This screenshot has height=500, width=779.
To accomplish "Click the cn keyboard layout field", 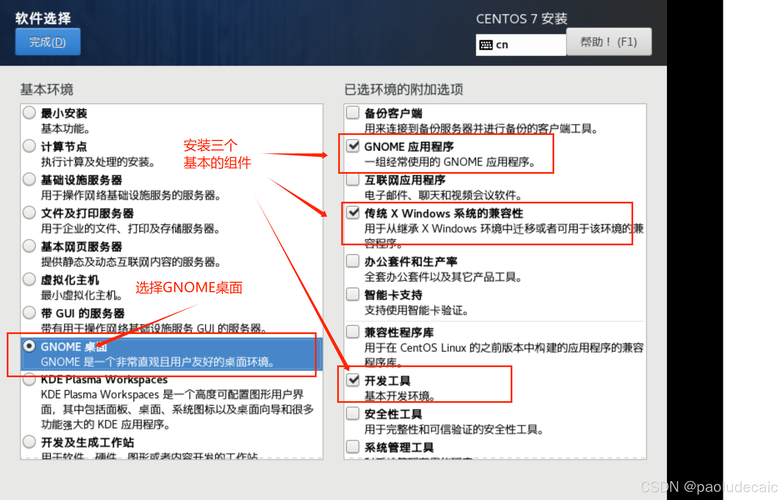I will pos(521,45).
